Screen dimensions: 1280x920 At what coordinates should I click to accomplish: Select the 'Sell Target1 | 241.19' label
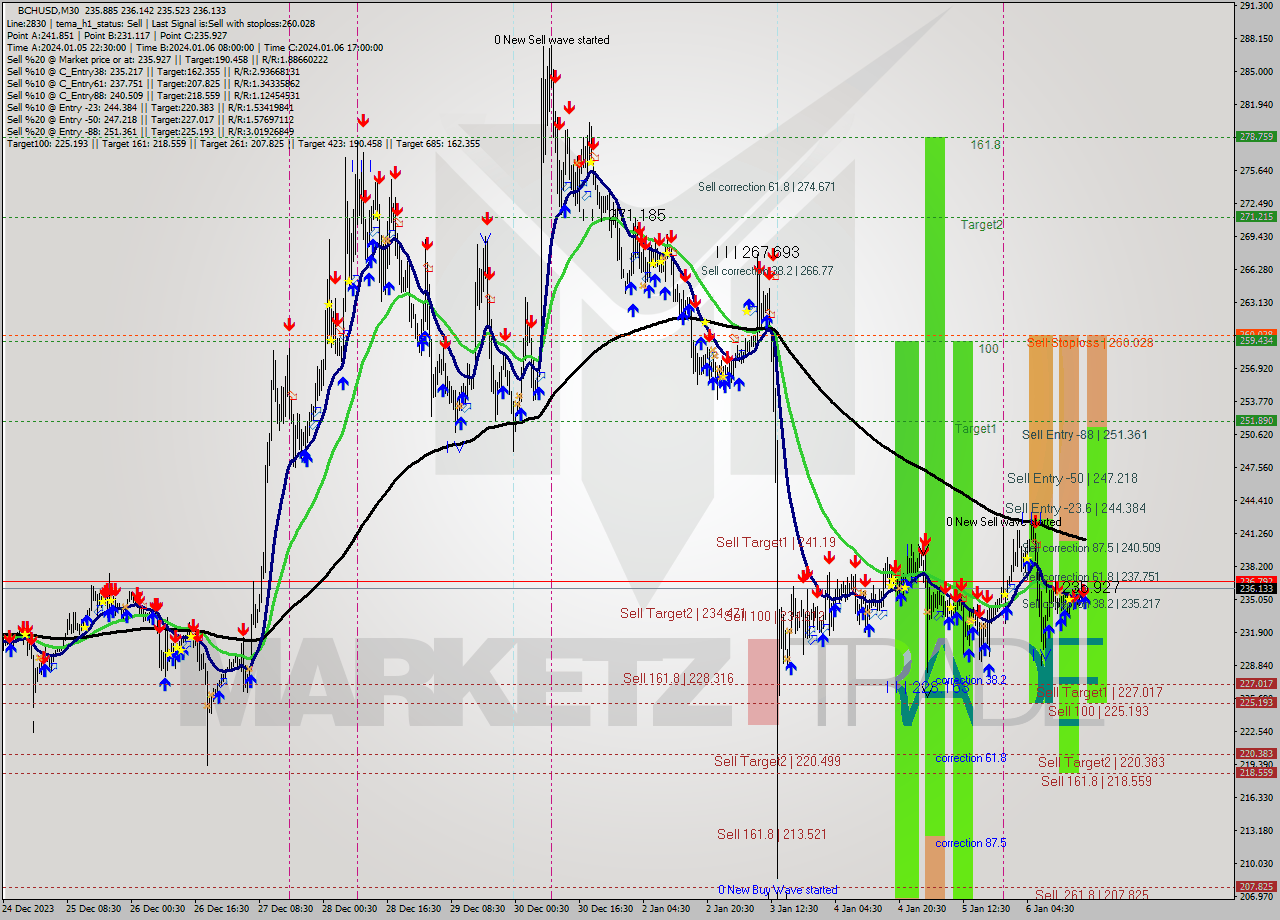[x=776, y=543]
